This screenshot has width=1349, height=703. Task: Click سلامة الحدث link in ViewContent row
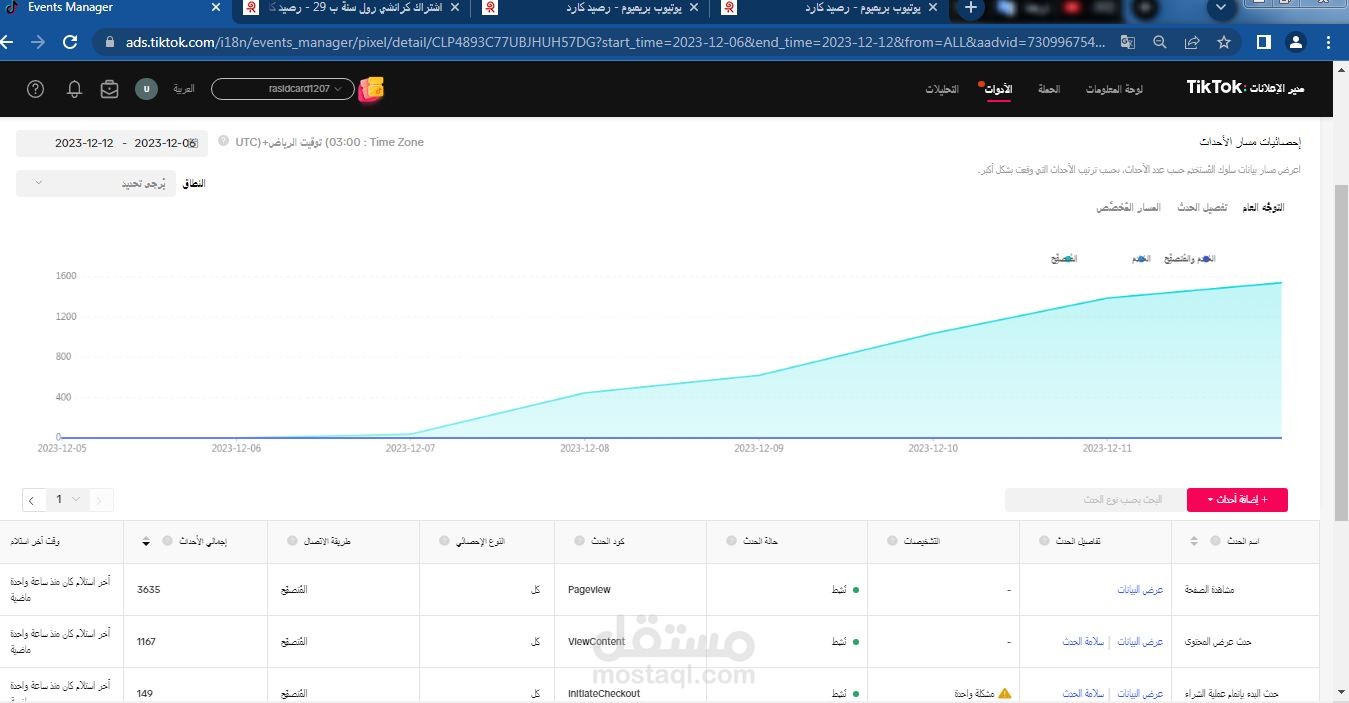click(1083, 641)
